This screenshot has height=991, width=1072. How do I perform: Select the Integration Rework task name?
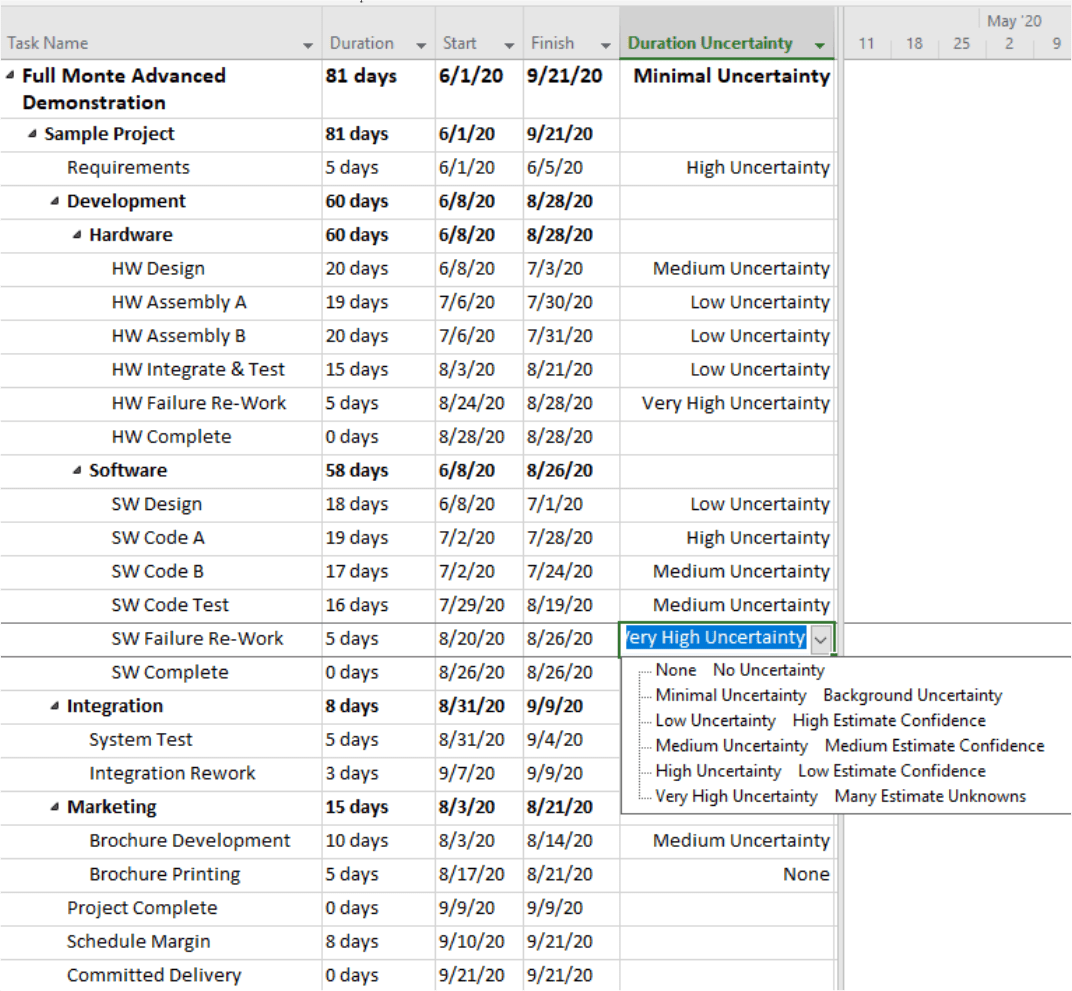pos(172,773)
